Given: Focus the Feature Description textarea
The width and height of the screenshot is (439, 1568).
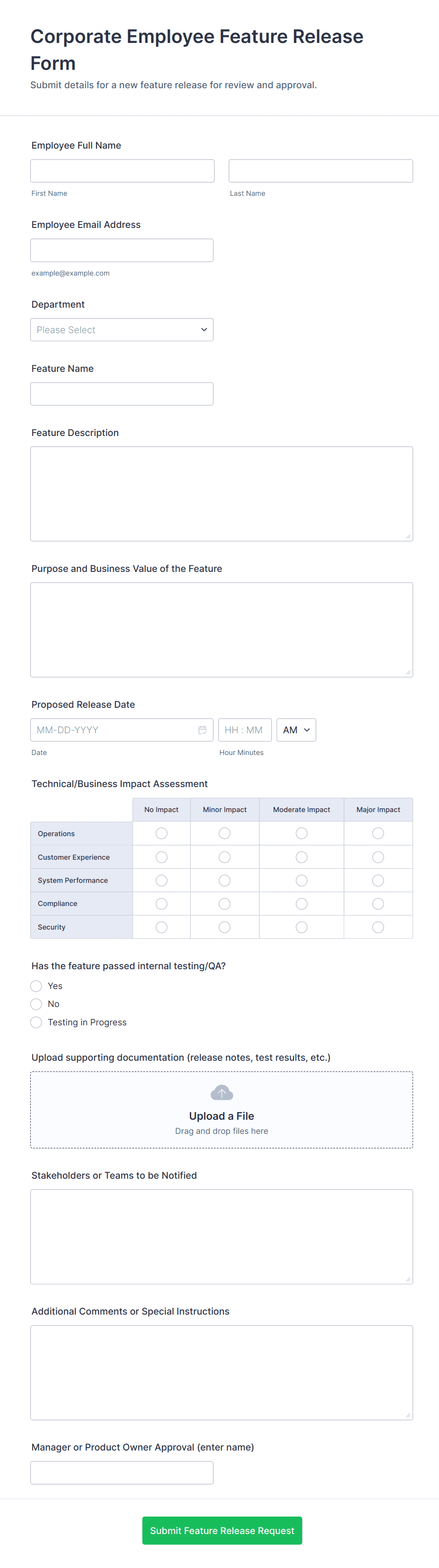Looking at the screenshot, I should tap(222, 494).
